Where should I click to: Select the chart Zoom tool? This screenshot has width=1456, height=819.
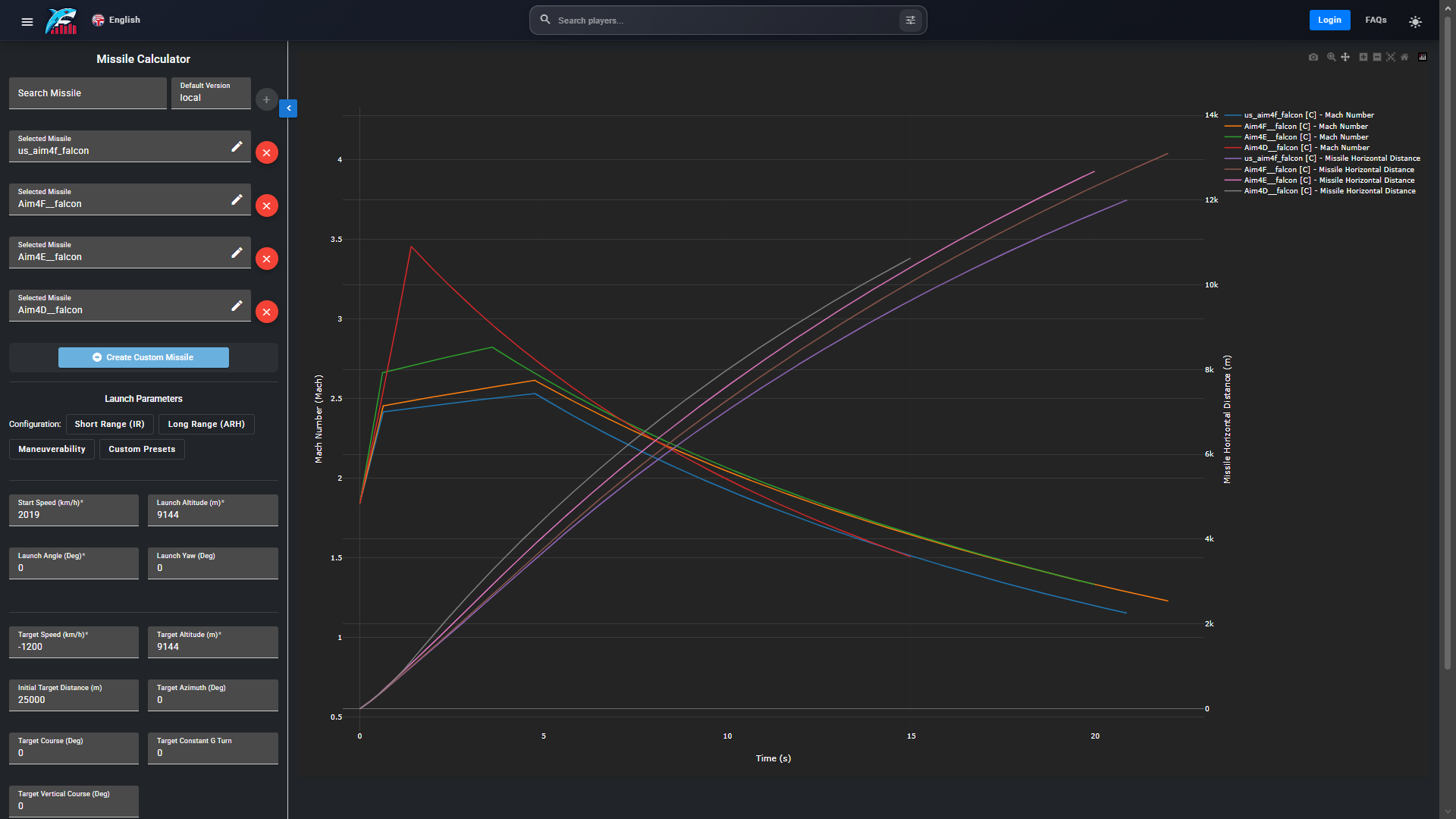click(x=1331, y=57)
